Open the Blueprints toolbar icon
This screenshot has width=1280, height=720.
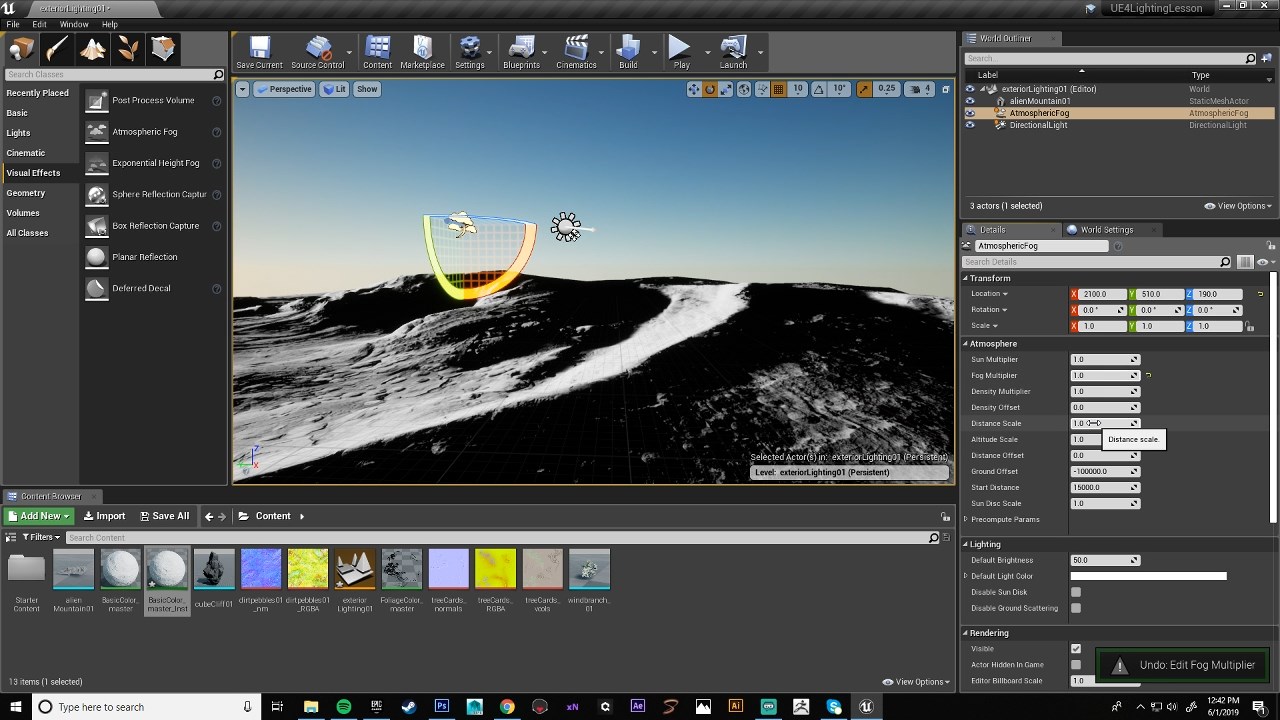click(x=520, y=47)
